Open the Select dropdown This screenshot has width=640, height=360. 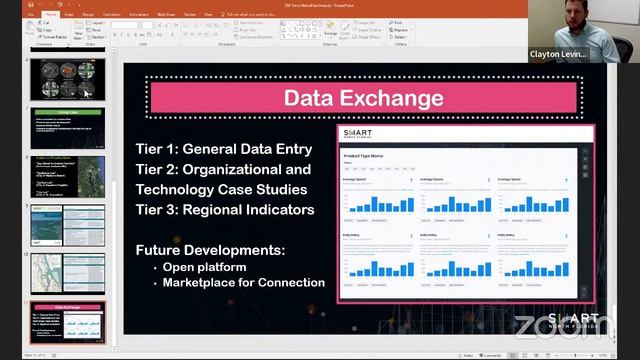pyautogui.click(x=398, y=37)
